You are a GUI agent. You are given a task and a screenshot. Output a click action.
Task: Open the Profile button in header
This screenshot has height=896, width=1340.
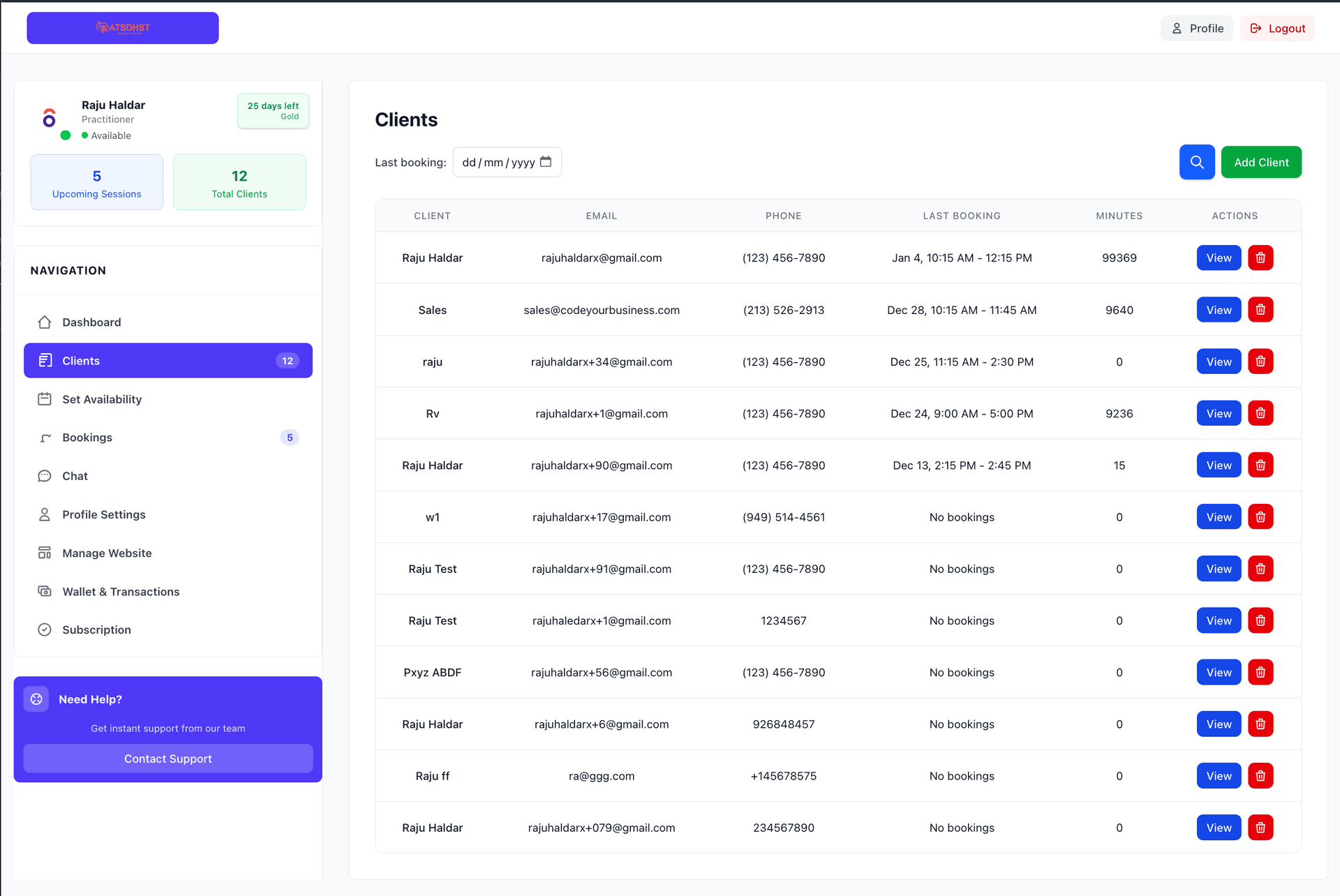pyautogui.click(x=1197, y=29)
